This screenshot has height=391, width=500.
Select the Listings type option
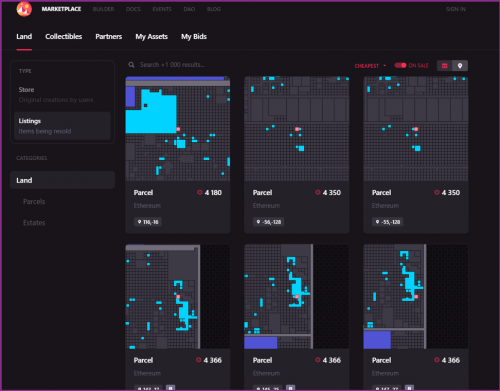coord(62,126)
